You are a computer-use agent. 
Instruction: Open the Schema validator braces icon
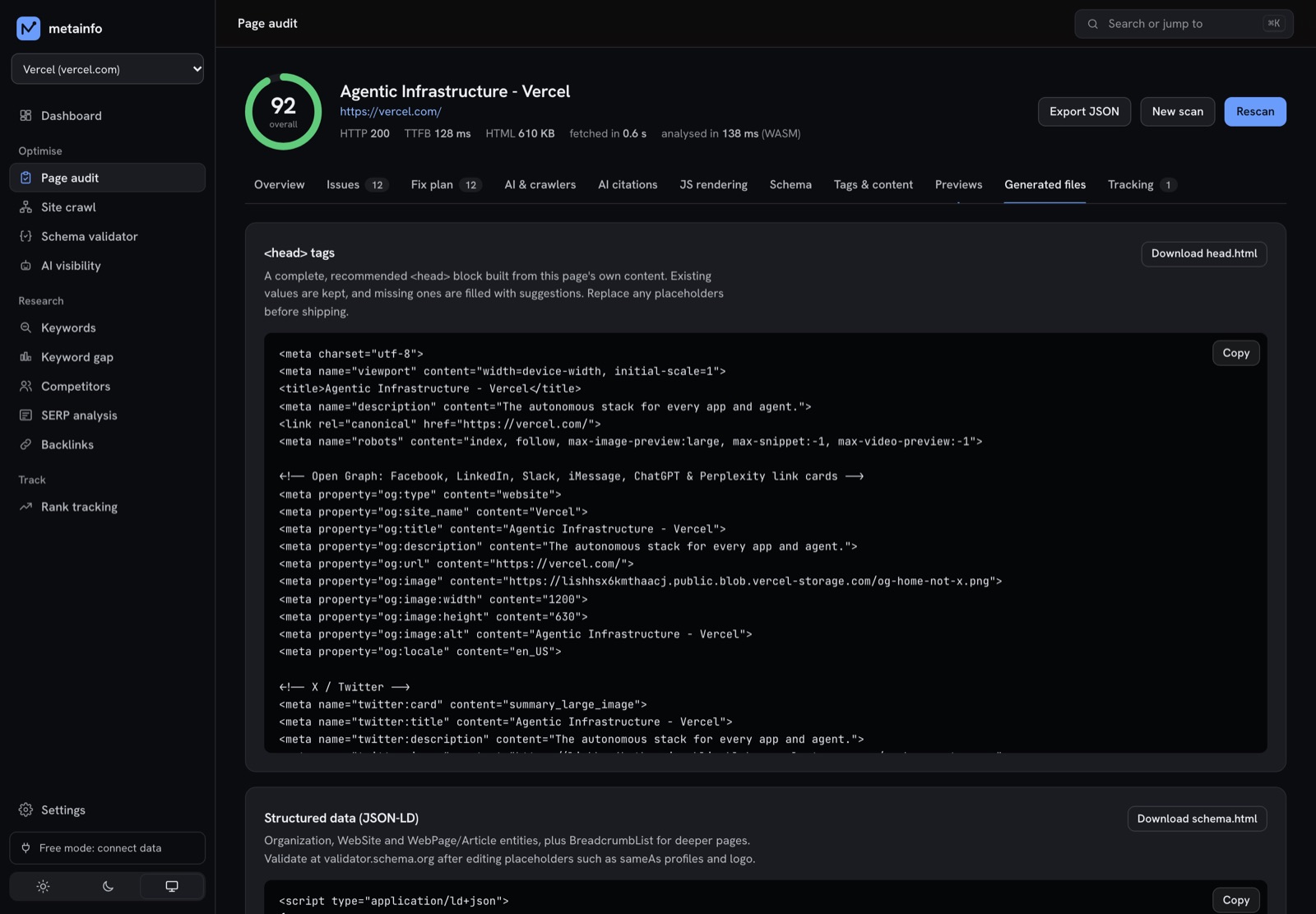point(25,236)
